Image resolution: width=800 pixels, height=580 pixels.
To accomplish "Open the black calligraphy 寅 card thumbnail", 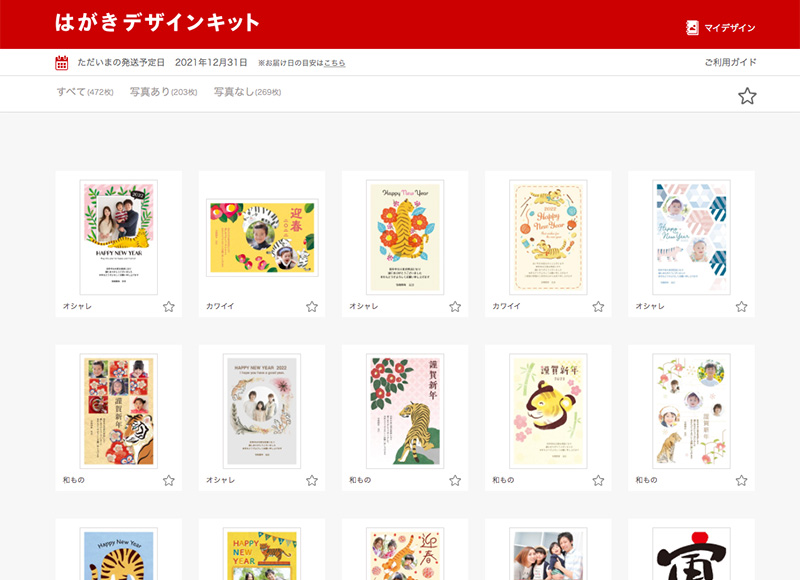I will click(x=691, y=554).
